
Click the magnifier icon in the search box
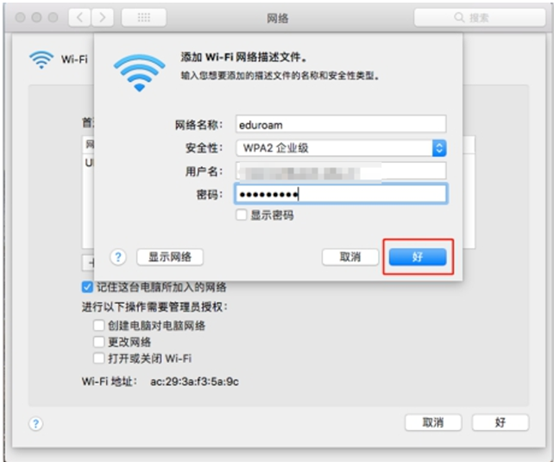459,17
